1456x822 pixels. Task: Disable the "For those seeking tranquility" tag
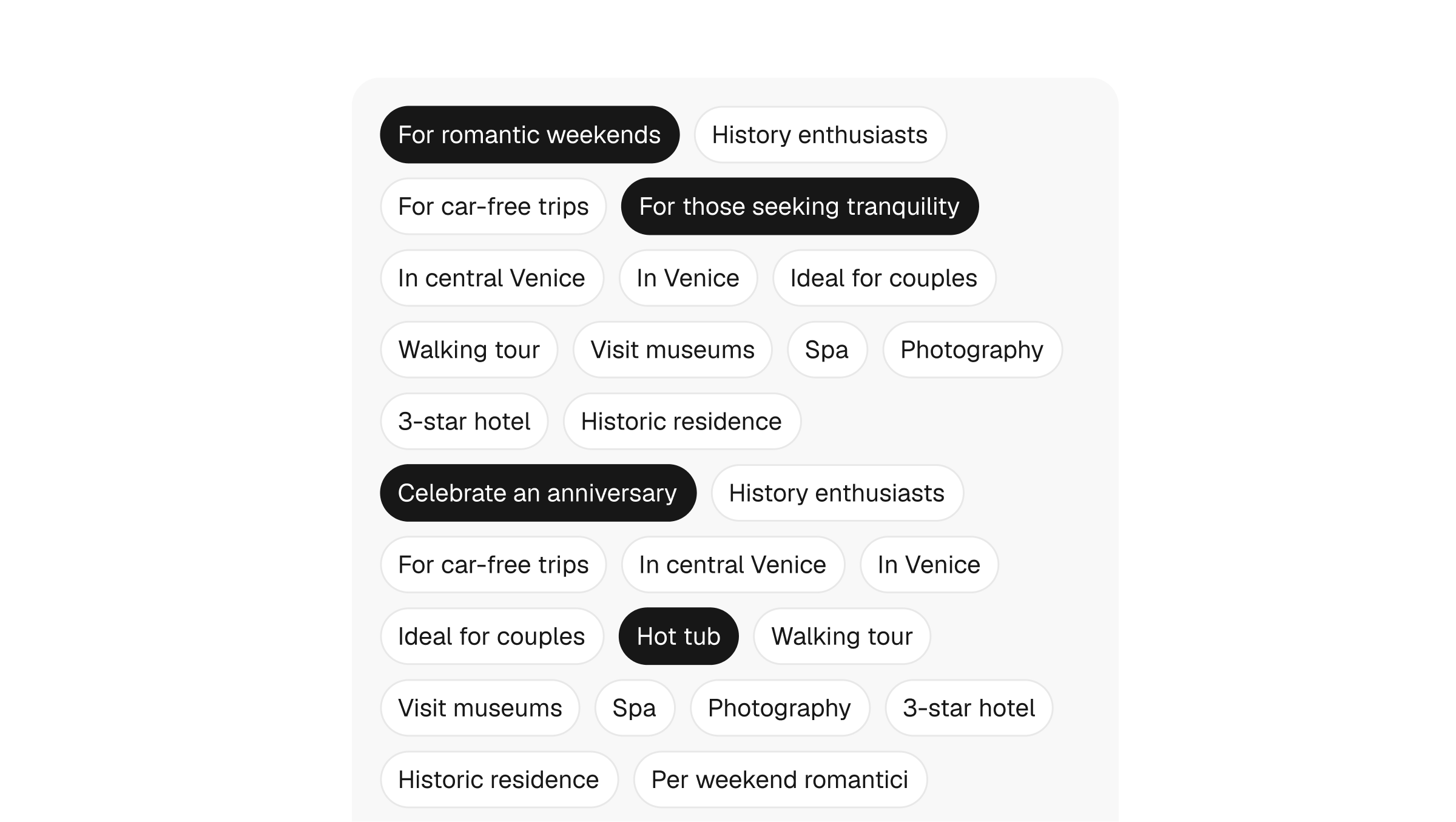tap(799, 206)
